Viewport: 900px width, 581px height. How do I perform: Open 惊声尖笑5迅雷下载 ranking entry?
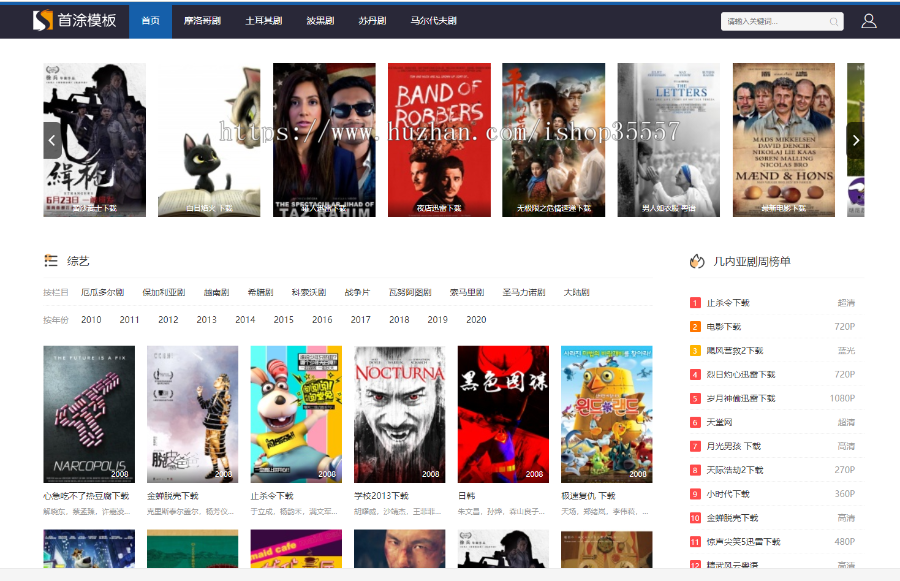[x=743, y=542]
